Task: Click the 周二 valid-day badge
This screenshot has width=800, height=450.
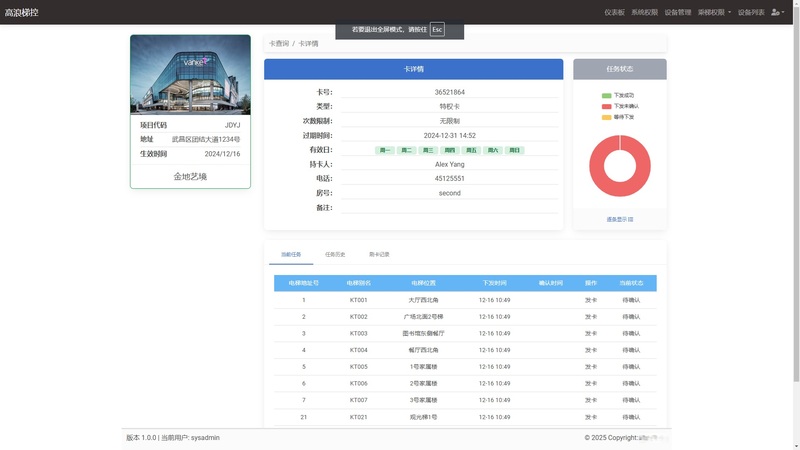Action: click(406, 150)
